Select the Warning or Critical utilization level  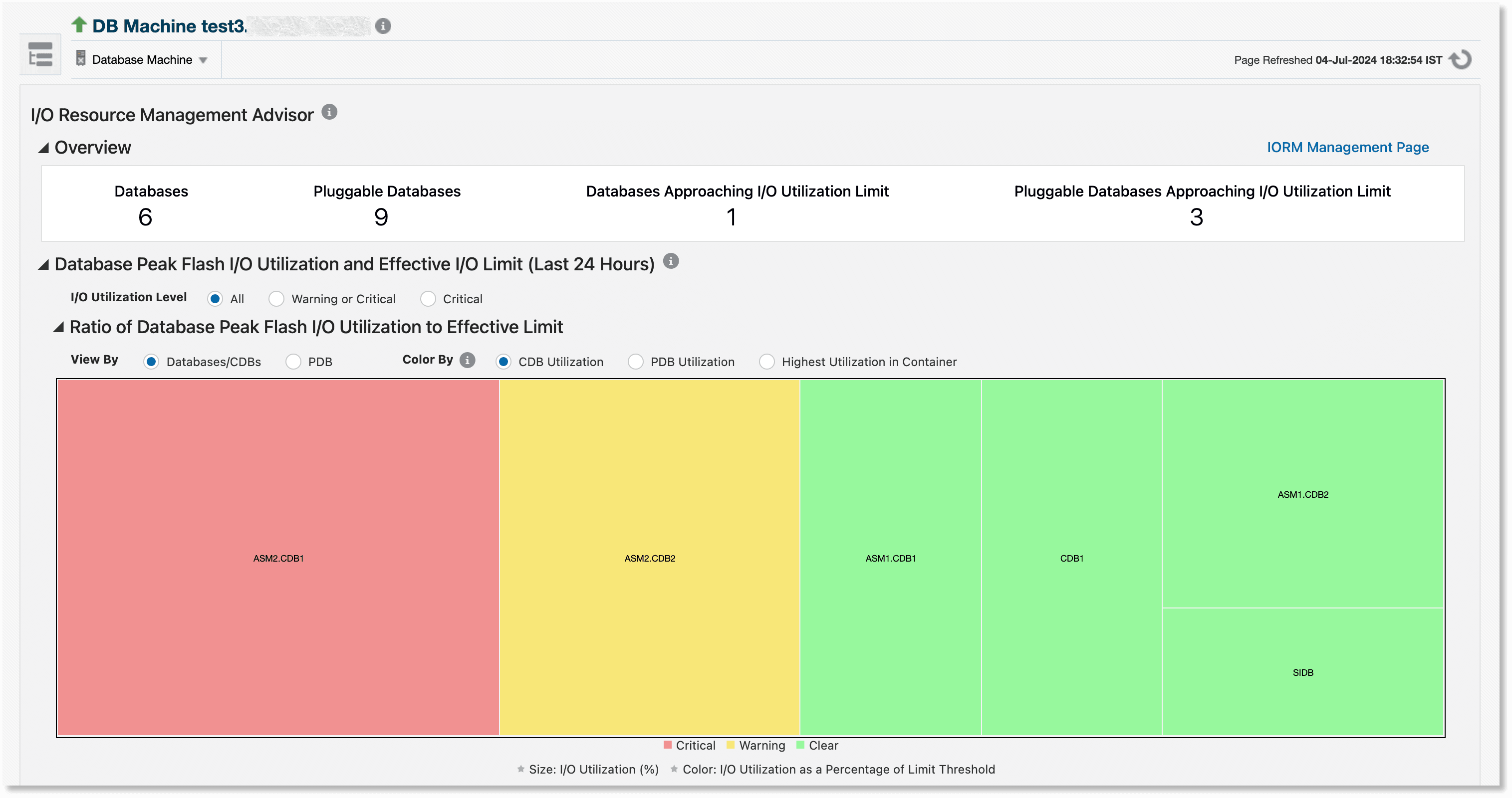[x=276, y=299]
